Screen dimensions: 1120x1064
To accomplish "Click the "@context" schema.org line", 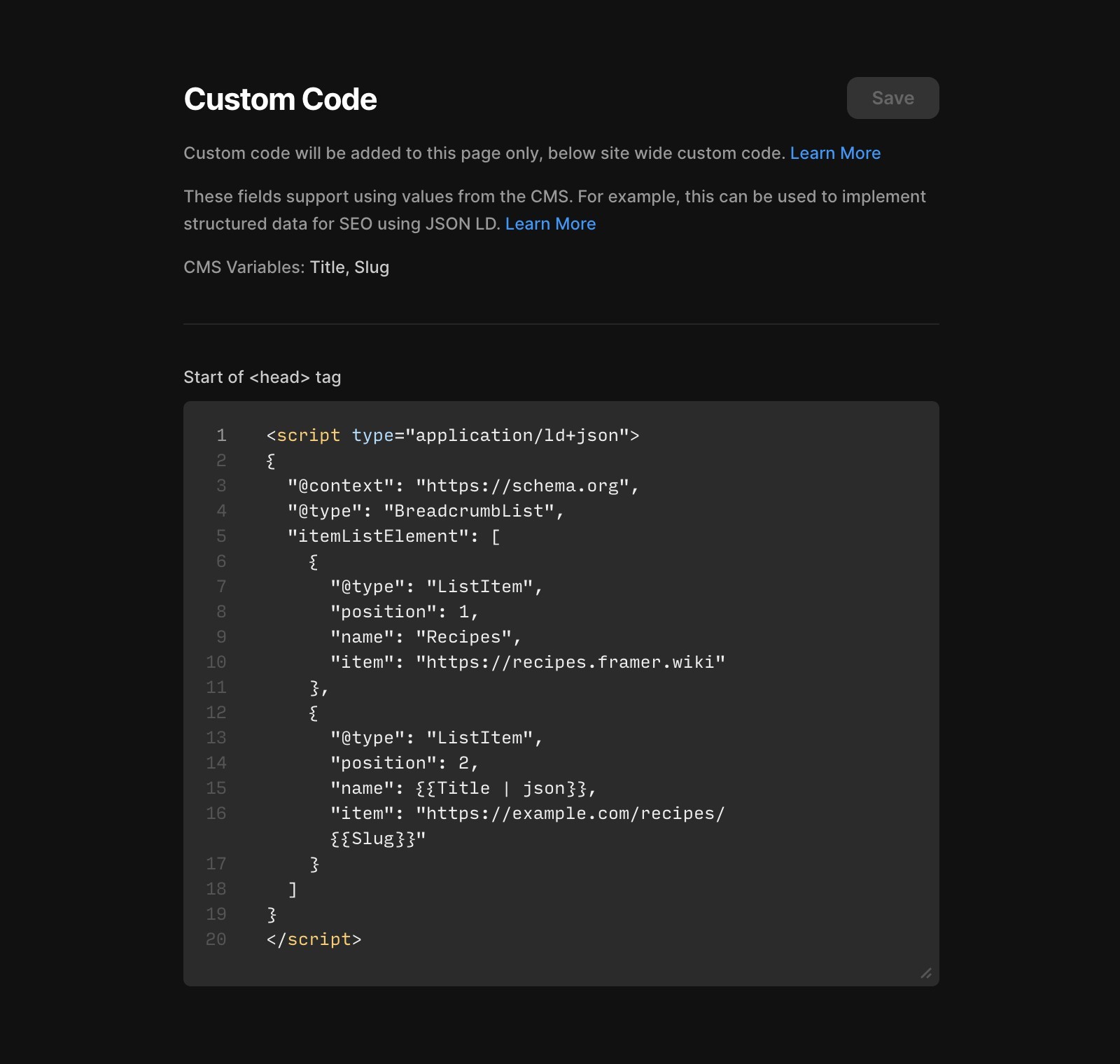I will coord(463,486).
